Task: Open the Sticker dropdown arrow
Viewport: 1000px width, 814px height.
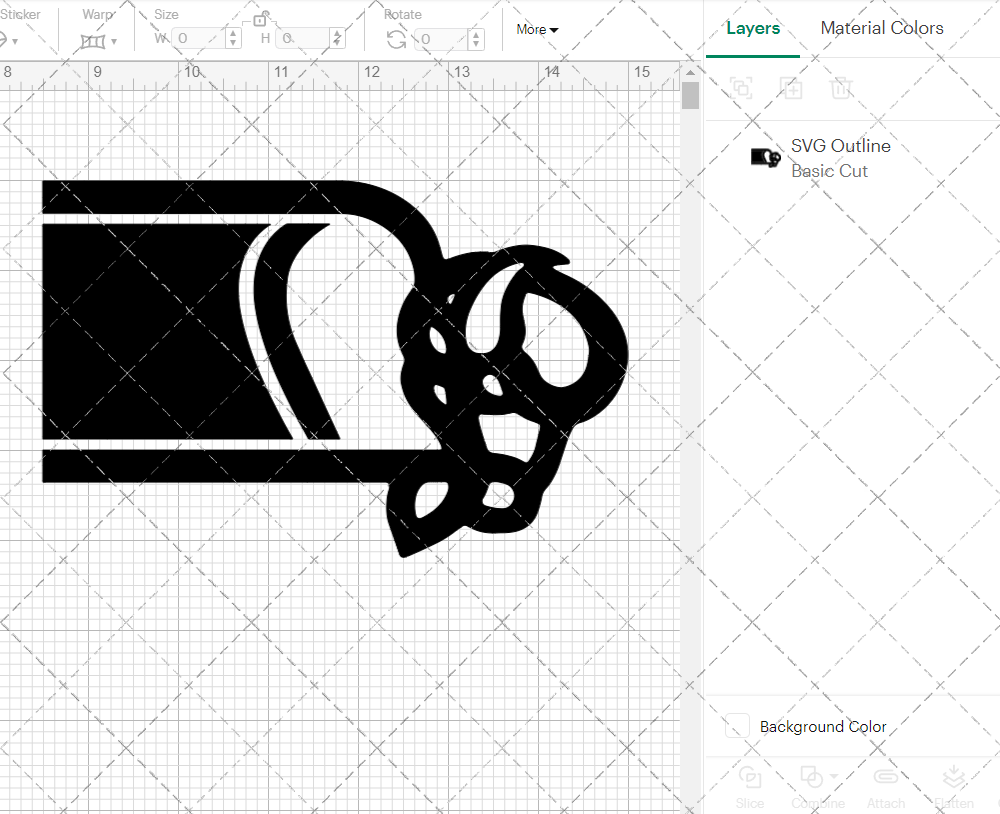Action: click(x=15, y=41)
